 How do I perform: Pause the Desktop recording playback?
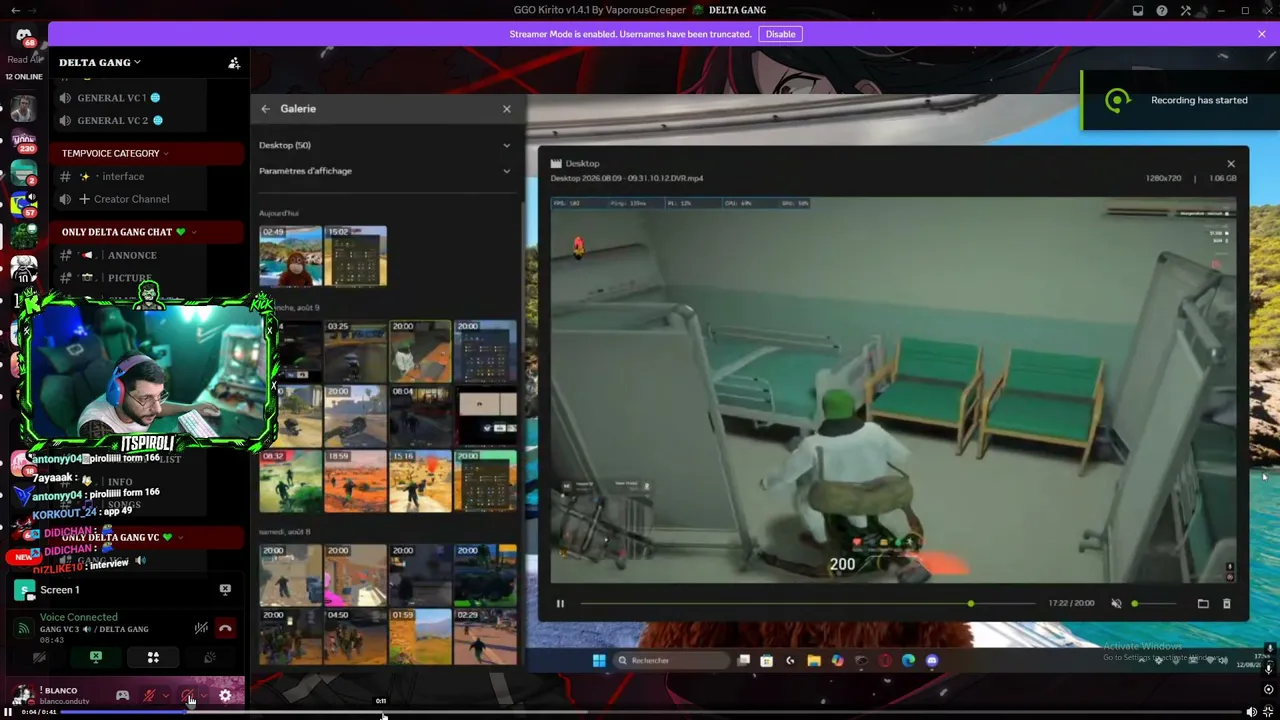560,604
